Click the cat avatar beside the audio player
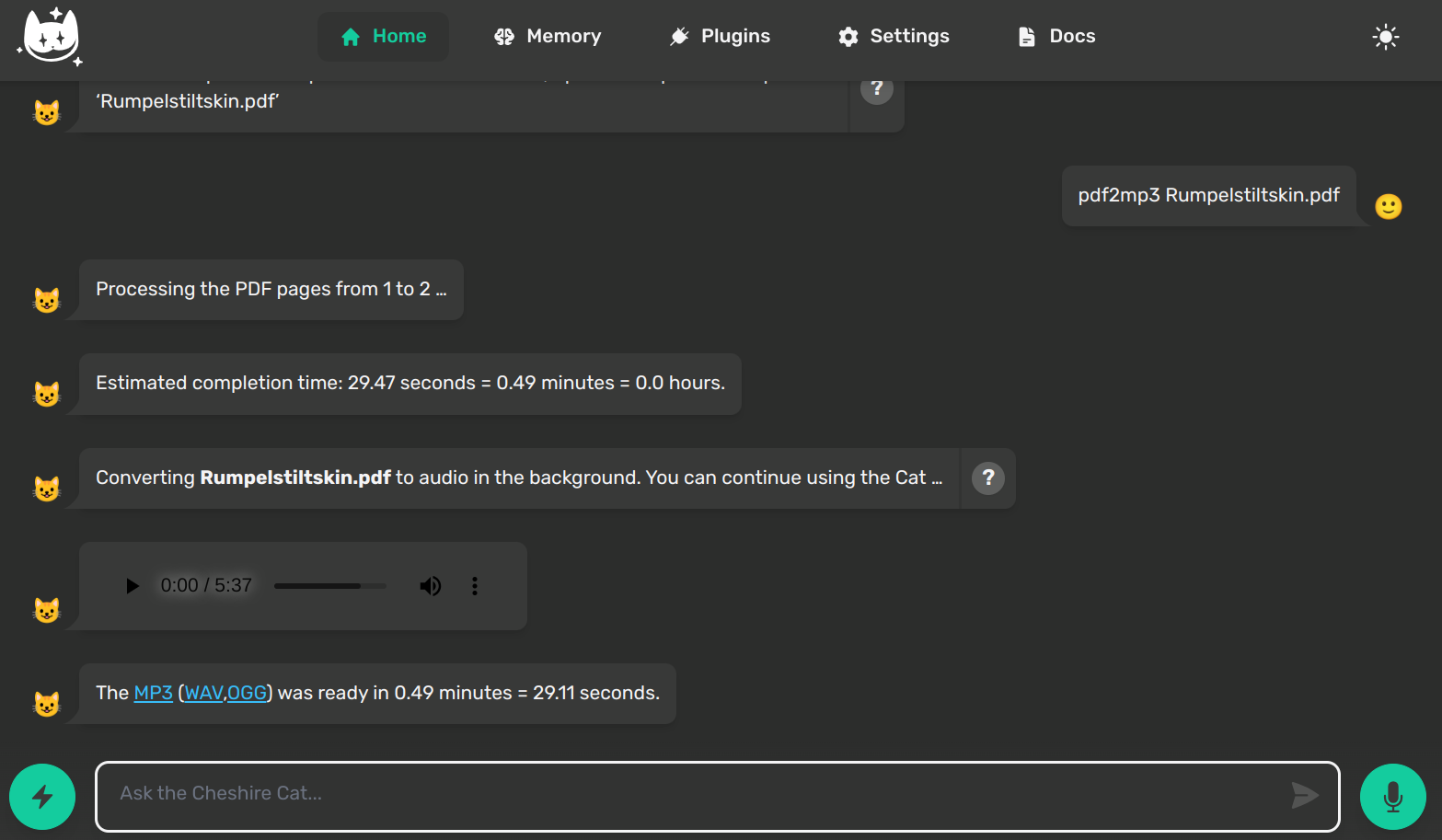Viewport: 1442px width, 840px height. coord(47,610)
